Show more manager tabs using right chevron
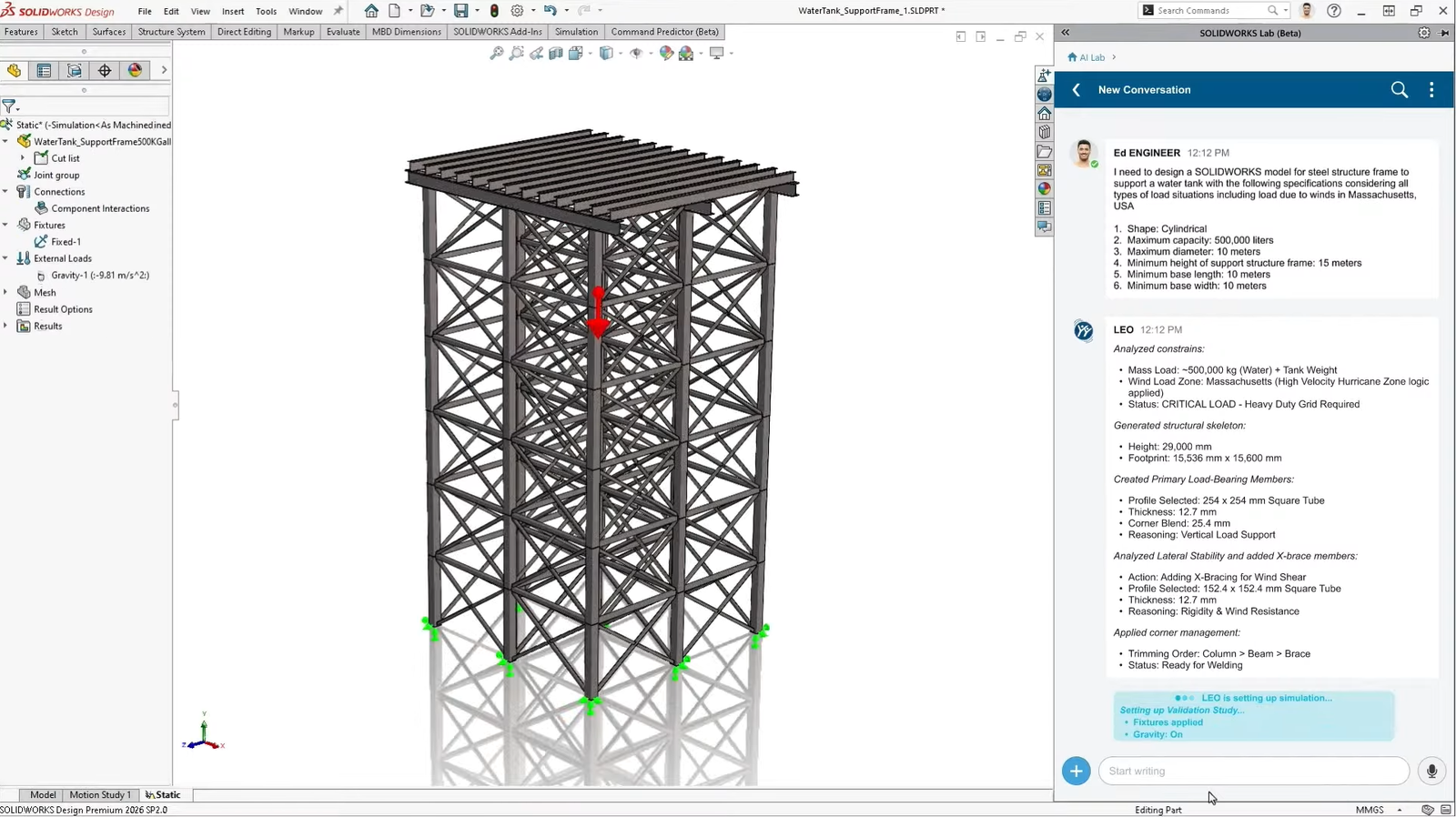The image size is (1456, 817). [164, 70]
